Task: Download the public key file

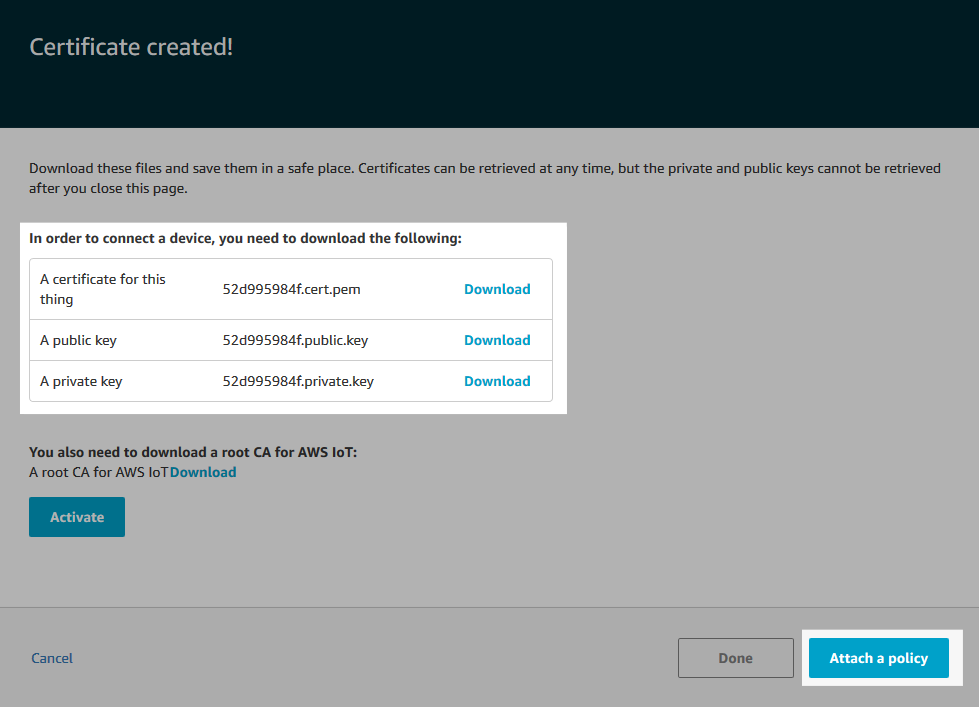Action: [x=497, y=340]
